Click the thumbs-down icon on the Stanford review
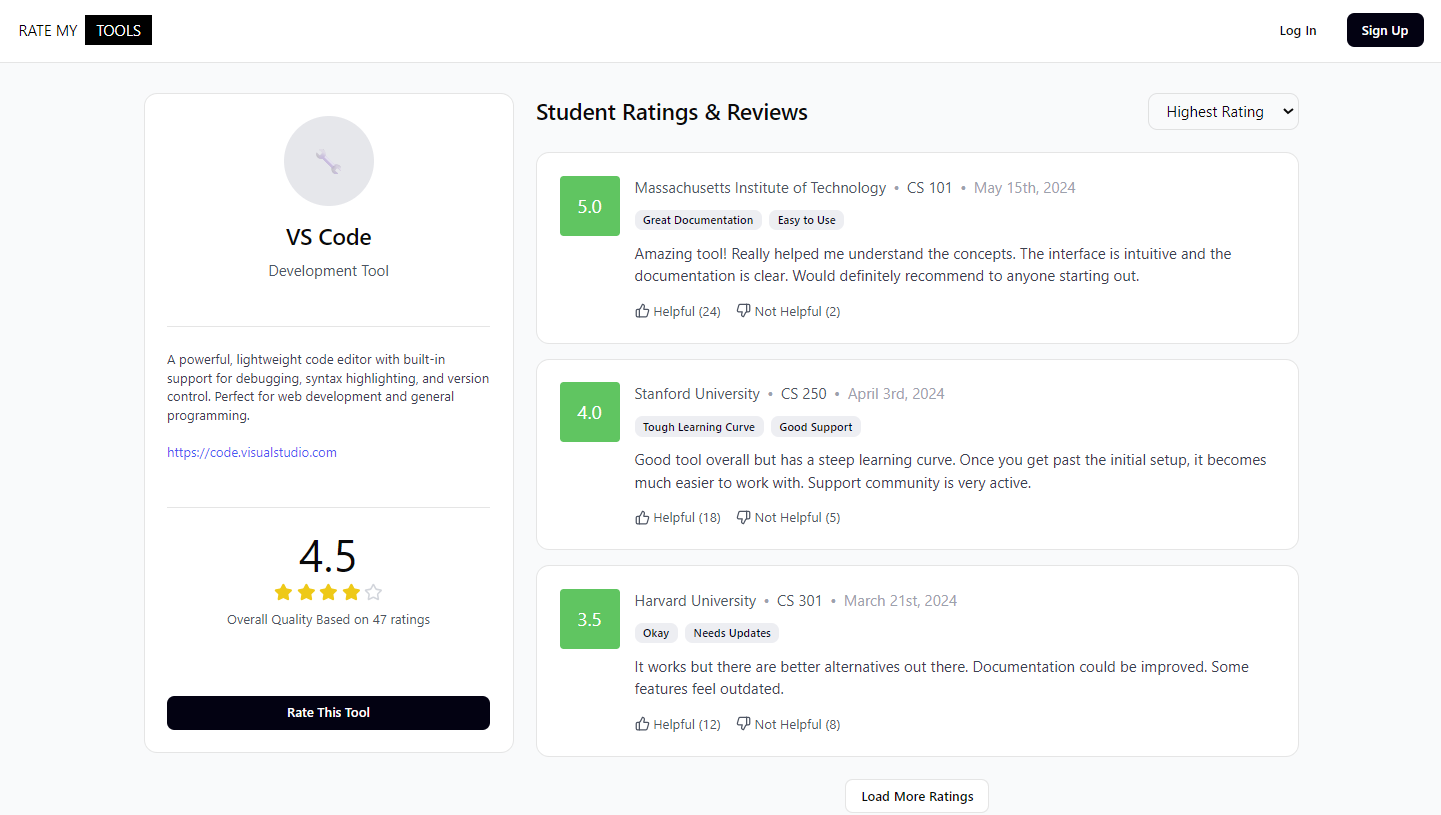Viewport: 1441px width, 815px height. pyautogui.click(x=742, y=517)
